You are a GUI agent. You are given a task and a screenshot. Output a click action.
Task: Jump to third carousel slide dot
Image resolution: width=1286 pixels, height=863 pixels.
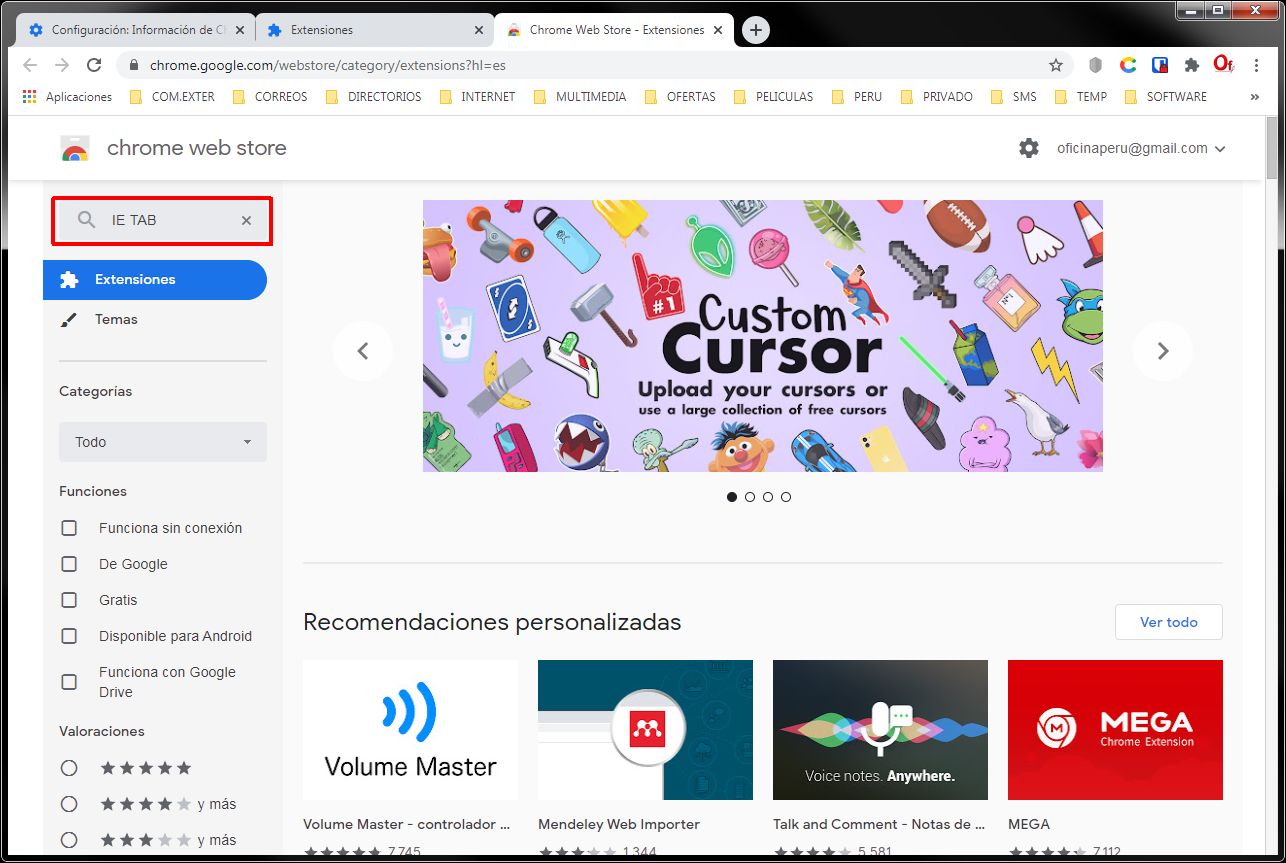[768, 497]
